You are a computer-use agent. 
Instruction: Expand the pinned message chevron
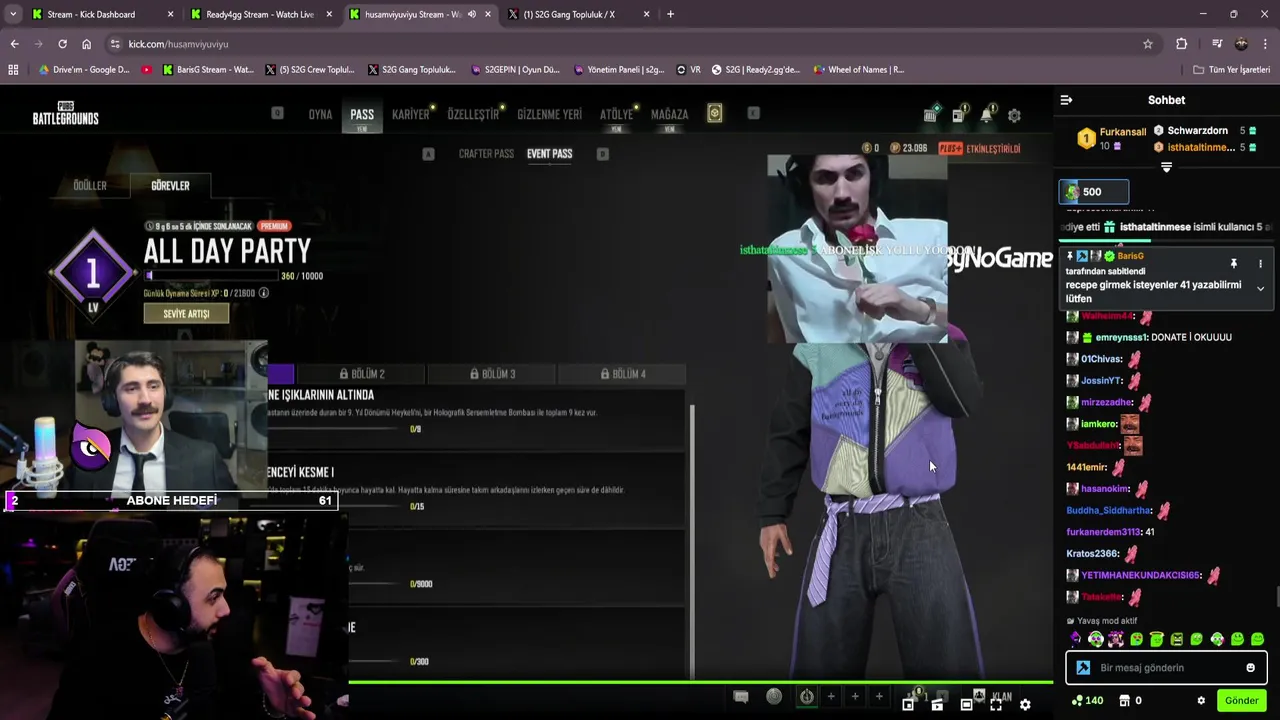pos(1260,288)
